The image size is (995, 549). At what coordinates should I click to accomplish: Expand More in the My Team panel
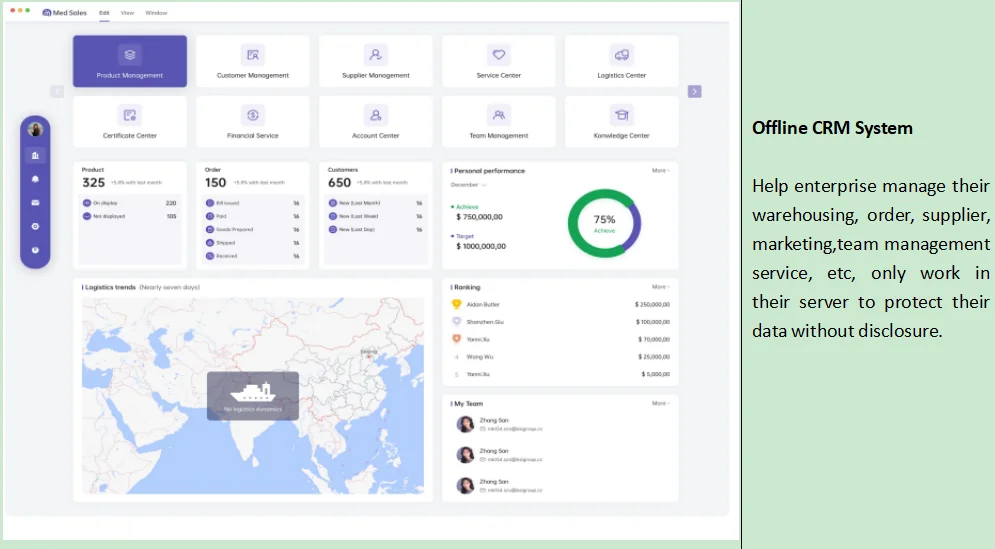661,403
